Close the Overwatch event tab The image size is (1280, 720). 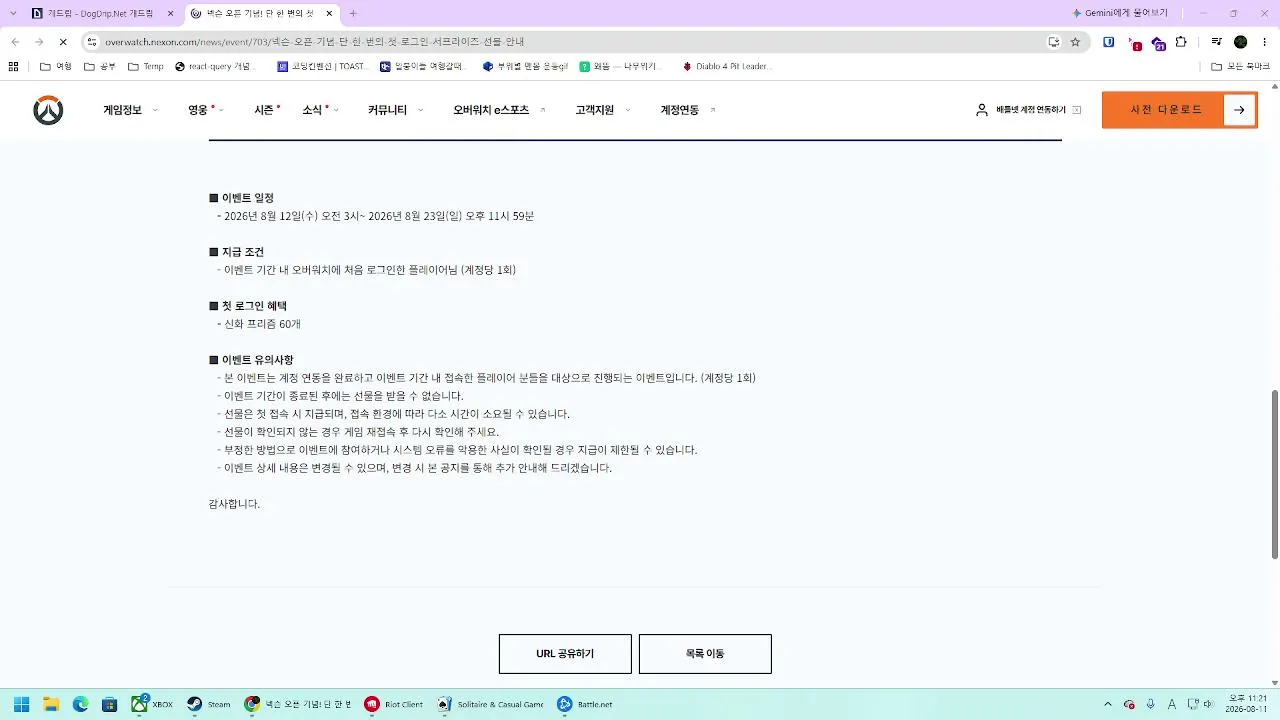point(329,14)
